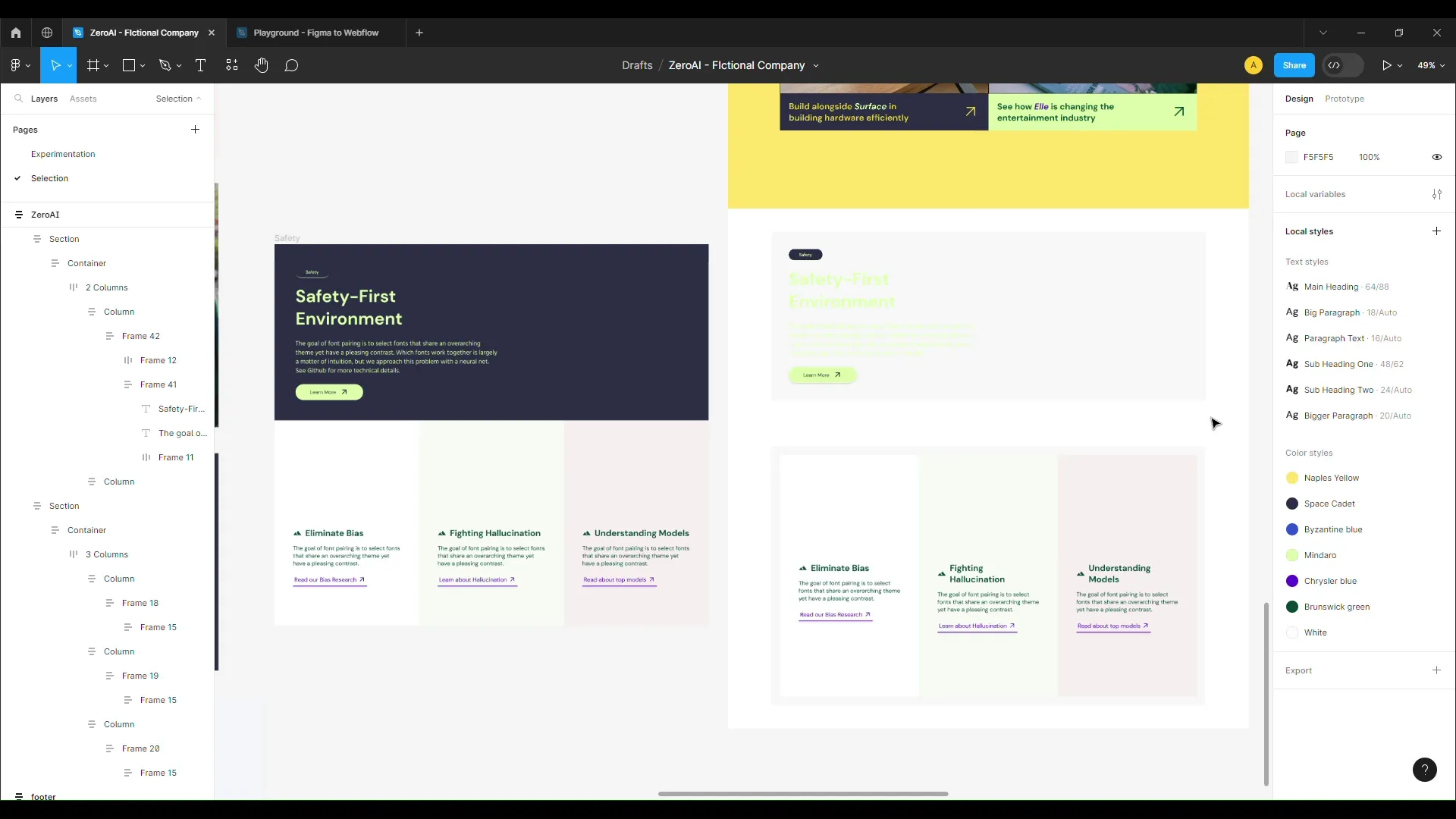Toggle Dev Mode switch
This screenshot has width=1456, height=819.
click(x=1342, y=65)
